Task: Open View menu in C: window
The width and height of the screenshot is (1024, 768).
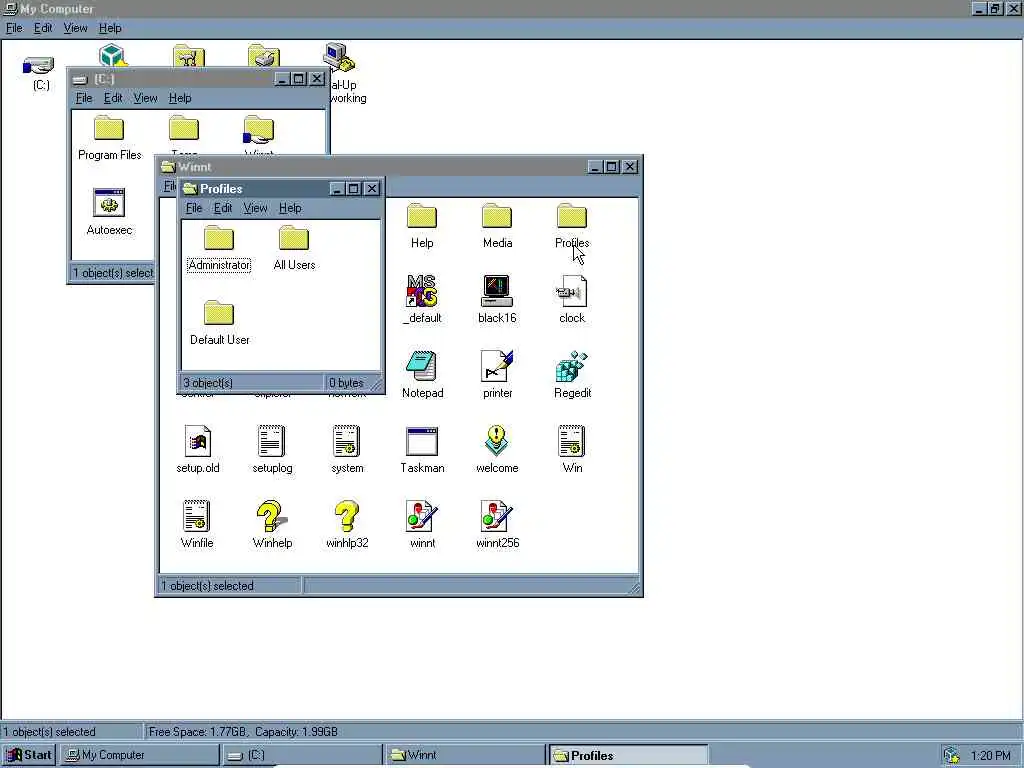Action: point(145,98)
